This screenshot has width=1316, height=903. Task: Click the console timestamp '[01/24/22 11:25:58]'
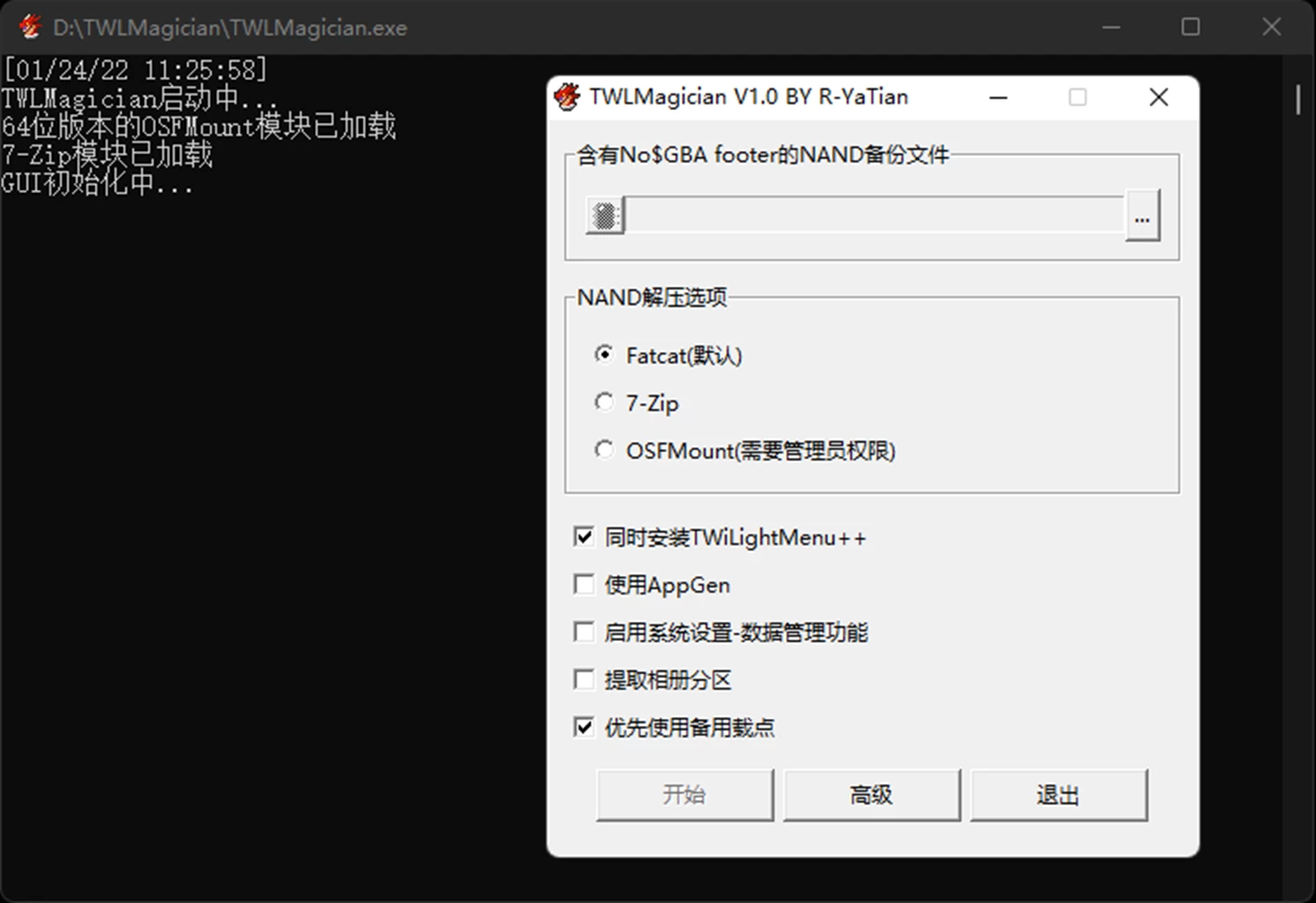coord(134,70)
